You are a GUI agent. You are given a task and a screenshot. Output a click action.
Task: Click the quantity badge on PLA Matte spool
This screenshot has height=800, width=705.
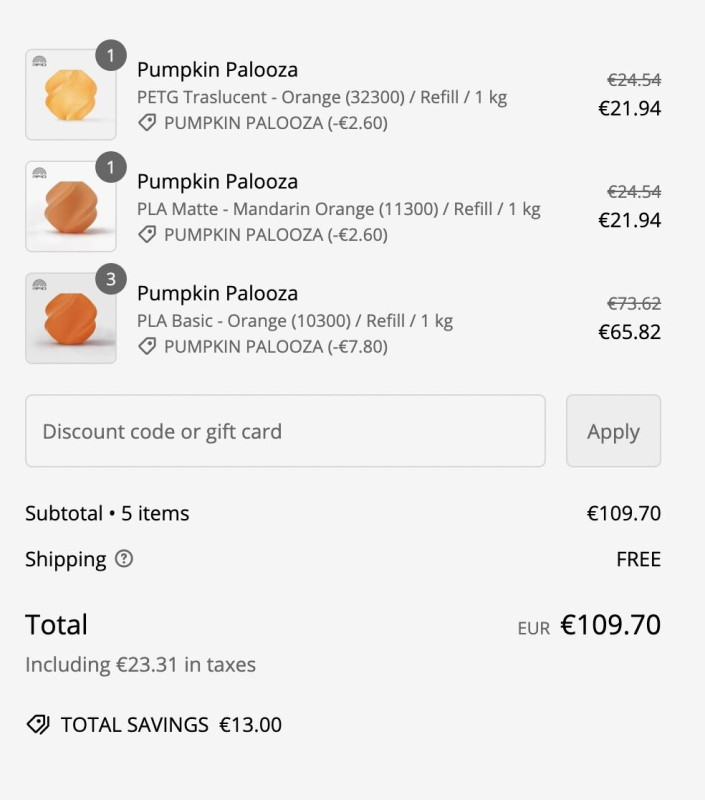111,167
